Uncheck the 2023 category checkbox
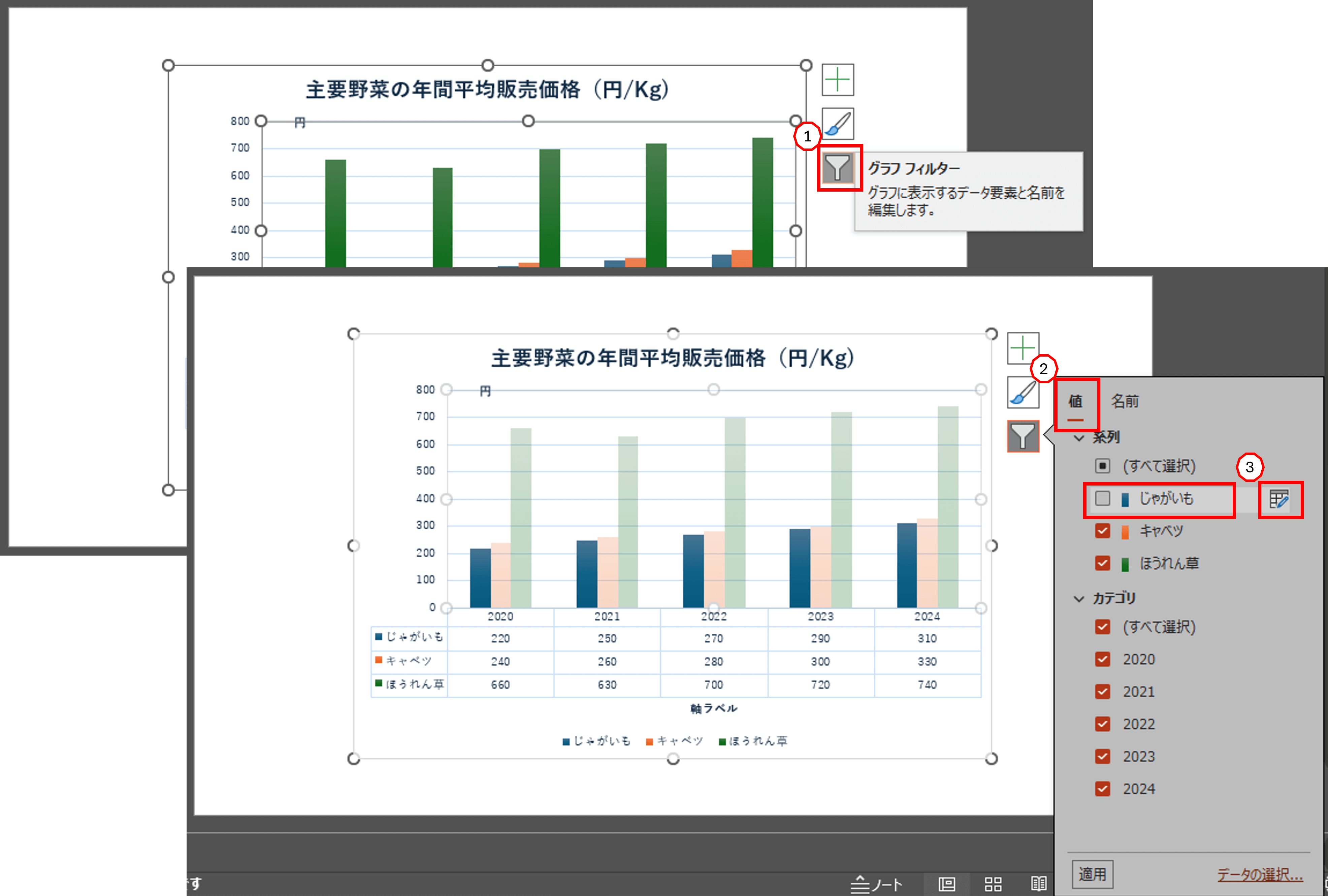1328x896 pixels. pos(1102,757)
